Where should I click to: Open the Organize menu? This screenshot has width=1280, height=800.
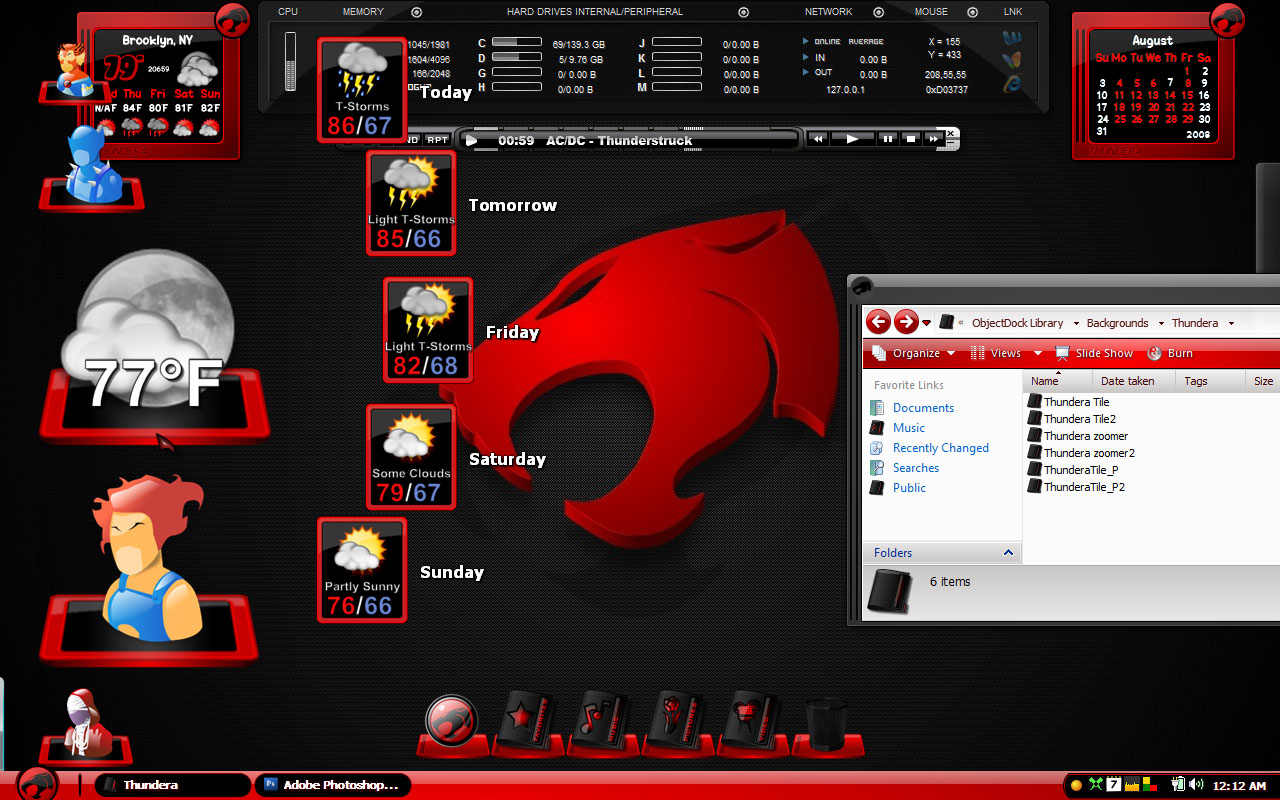[x=914, y=353]
